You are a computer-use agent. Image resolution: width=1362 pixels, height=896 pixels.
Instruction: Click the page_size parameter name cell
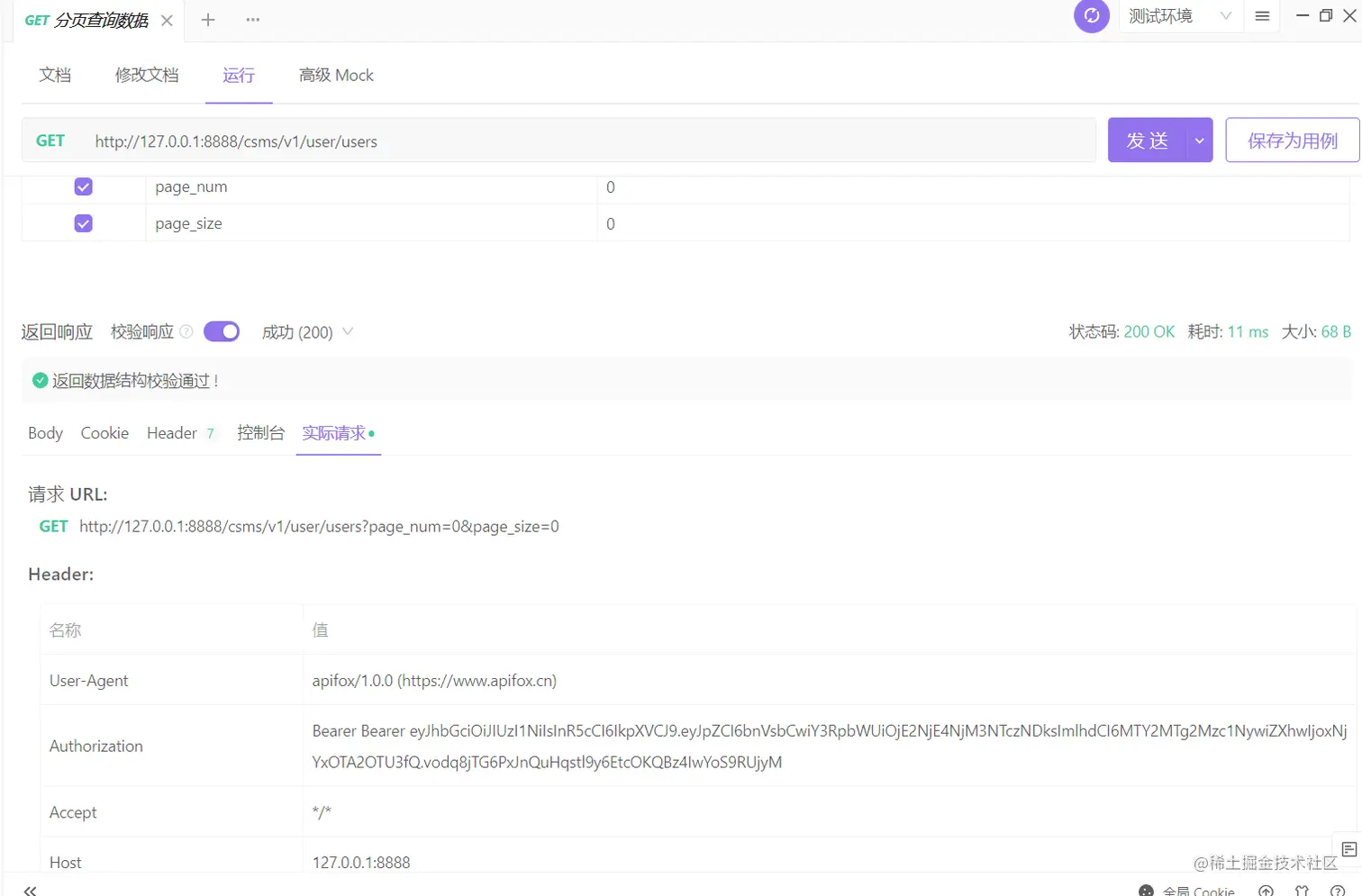tap(371, 223)
